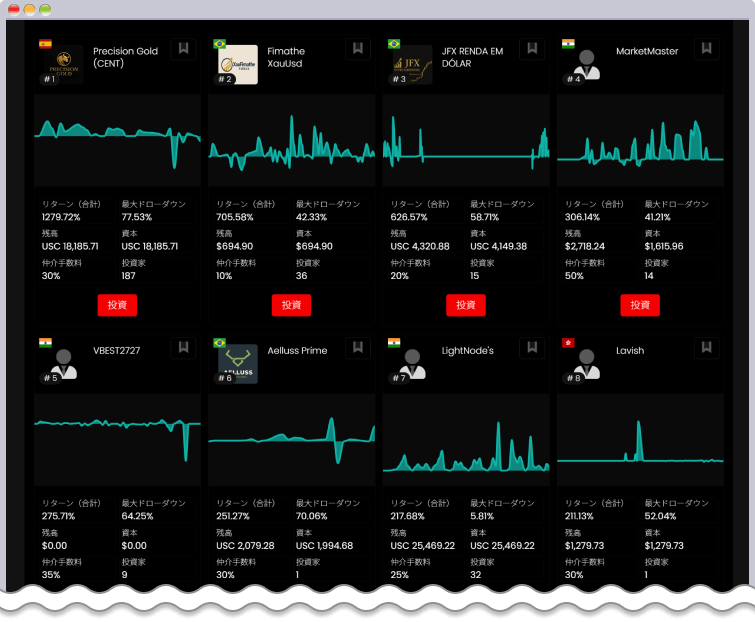Bookmark the Lavish strategy card
755x622 pixels.
706,347
